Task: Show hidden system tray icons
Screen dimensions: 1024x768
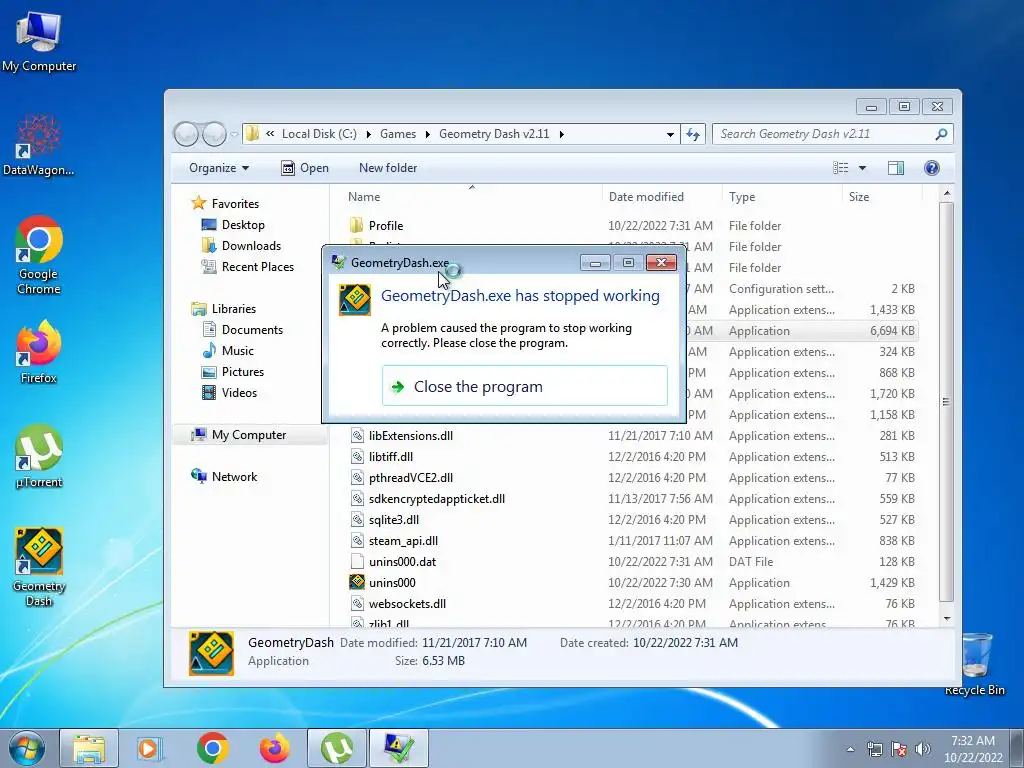Action: coord(850,749)
